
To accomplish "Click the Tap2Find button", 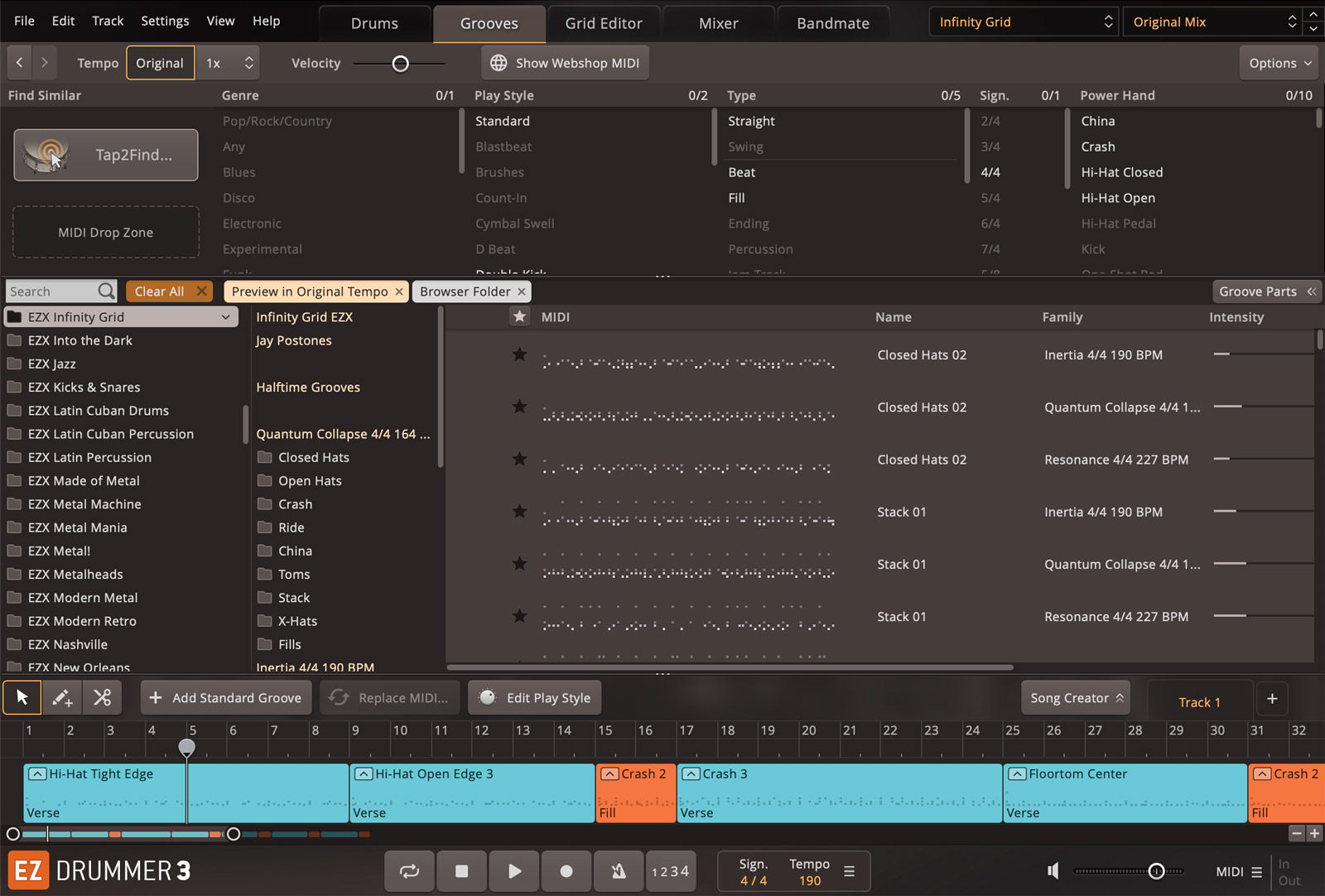I will [106, 155].
